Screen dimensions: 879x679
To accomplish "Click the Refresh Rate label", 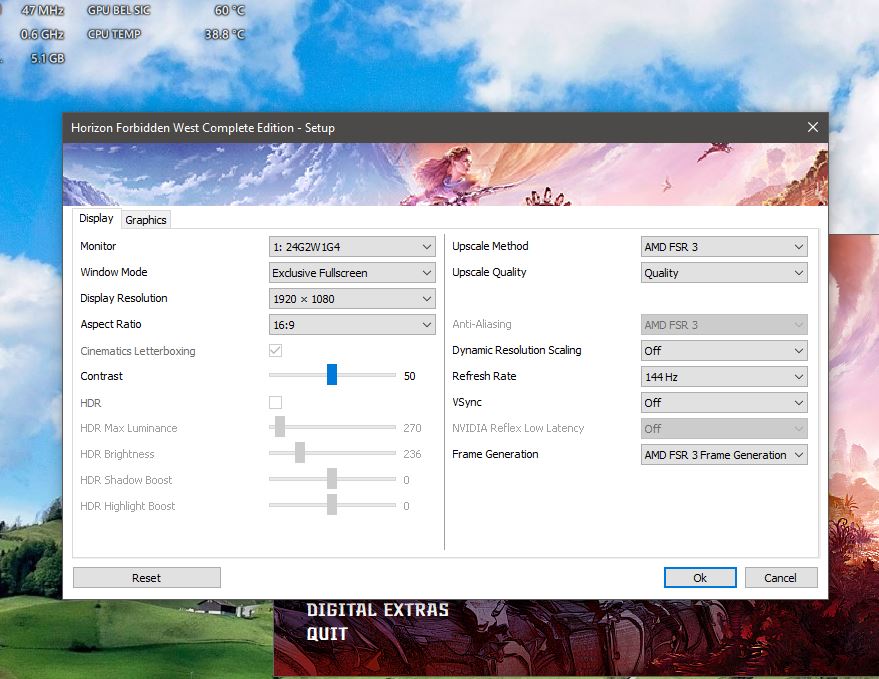I will pyautogui.click(x=484, y=376).
